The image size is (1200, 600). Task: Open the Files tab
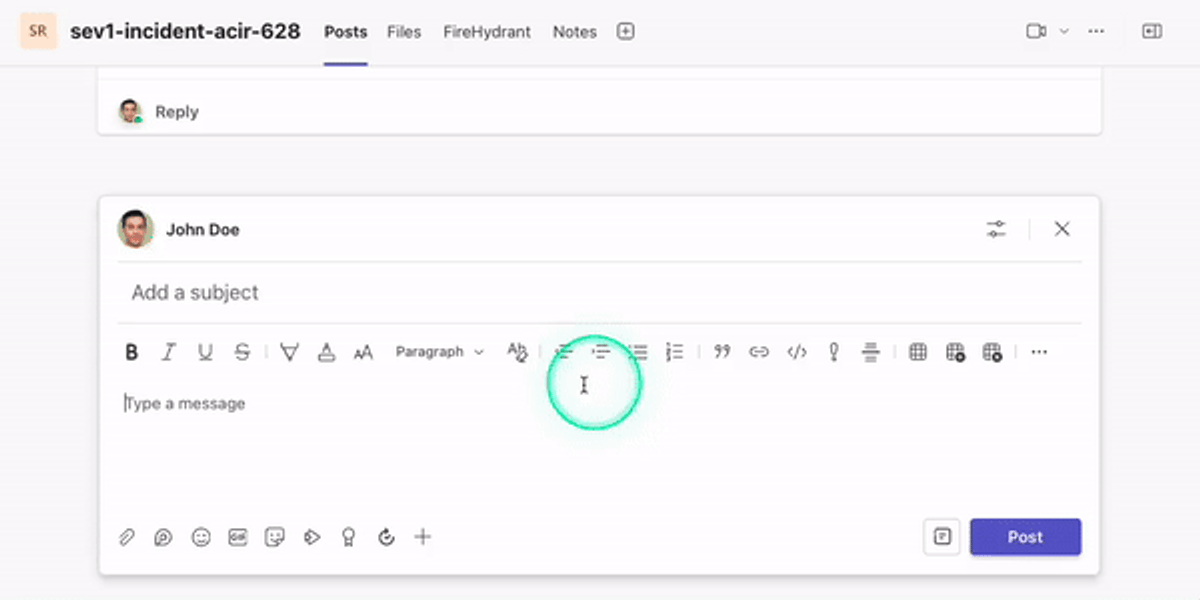[404, 32]
